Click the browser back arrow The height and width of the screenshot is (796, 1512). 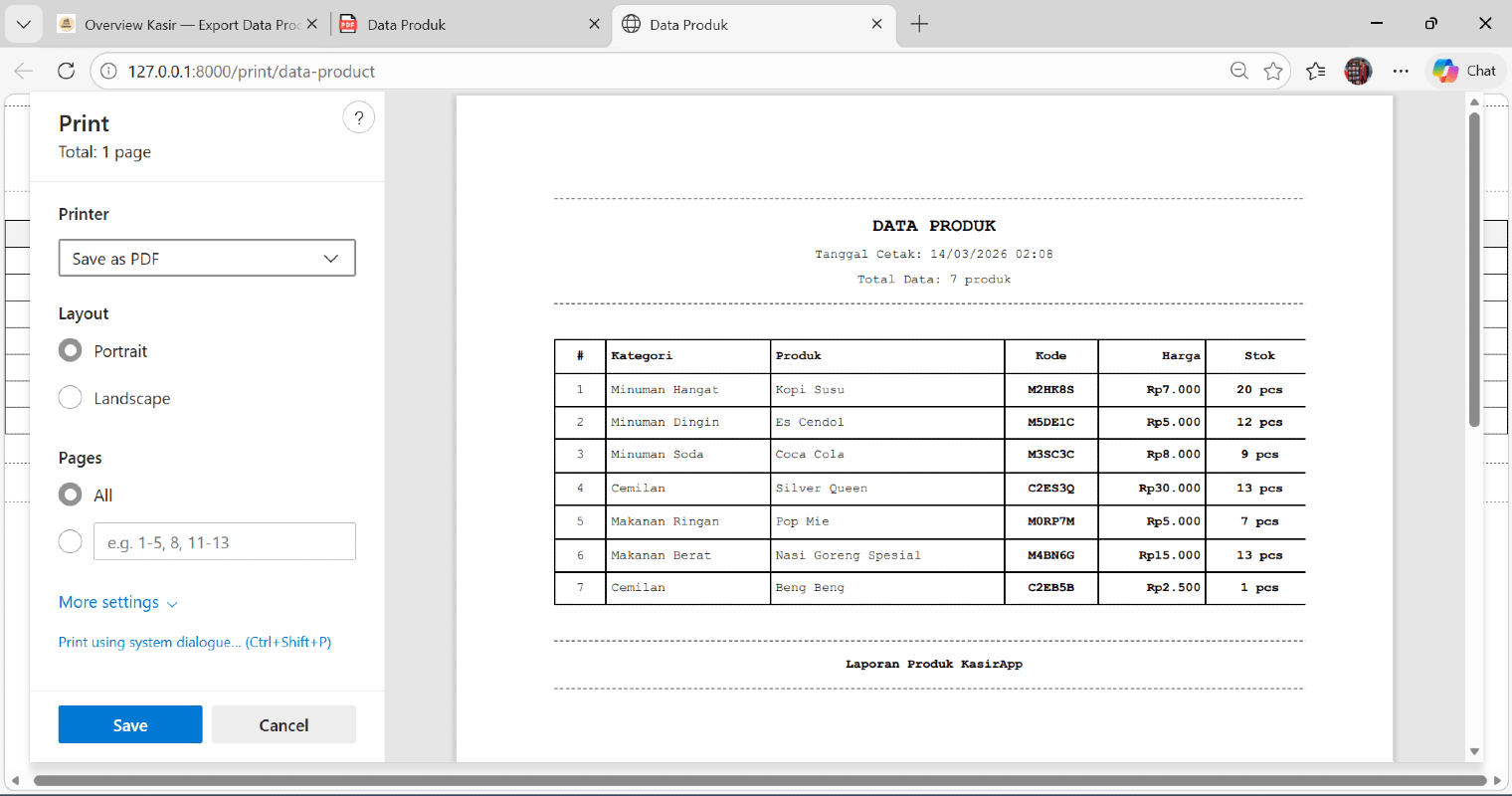(24, 71)
